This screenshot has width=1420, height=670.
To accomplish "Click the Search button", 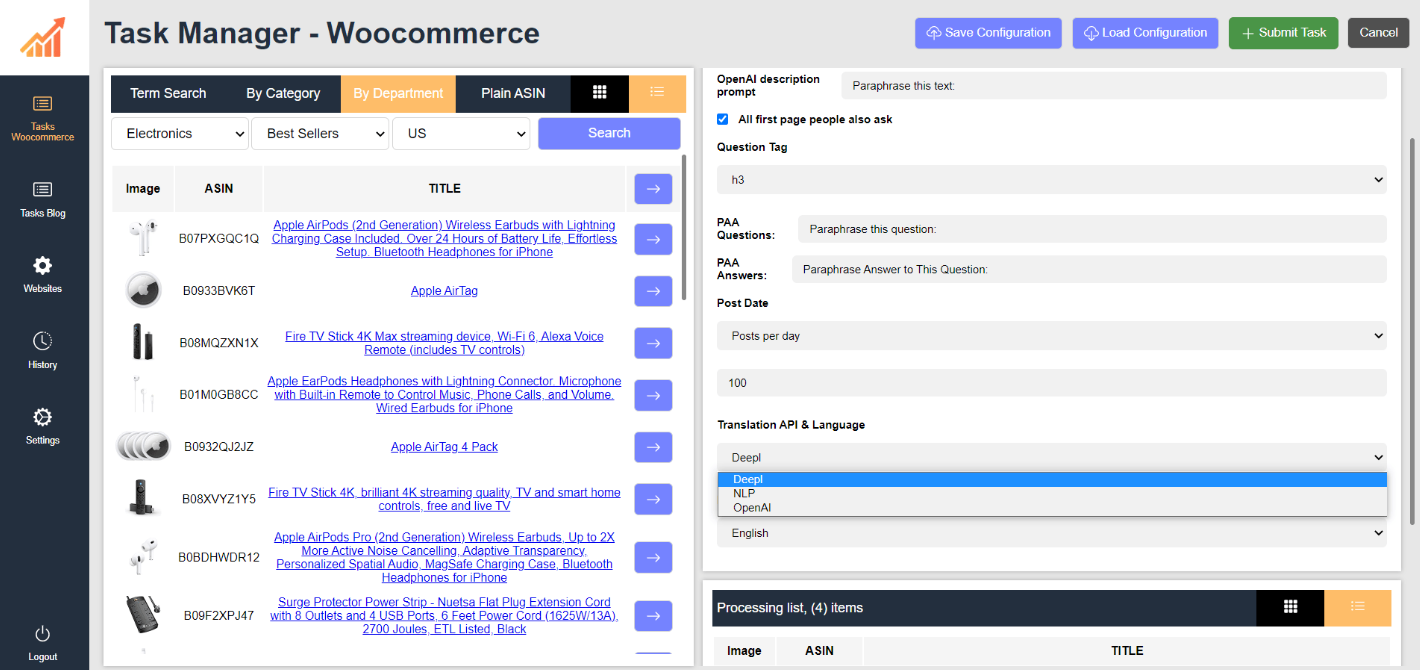I will [609, 133].
